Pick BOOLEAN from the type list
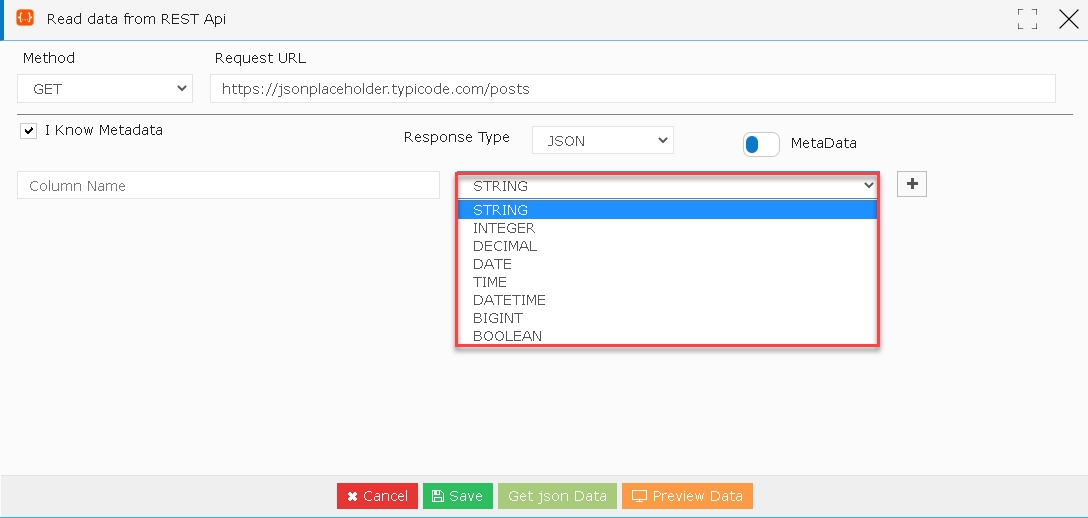The height and width of the screenshot is (518, 1088). pos(668,336)
